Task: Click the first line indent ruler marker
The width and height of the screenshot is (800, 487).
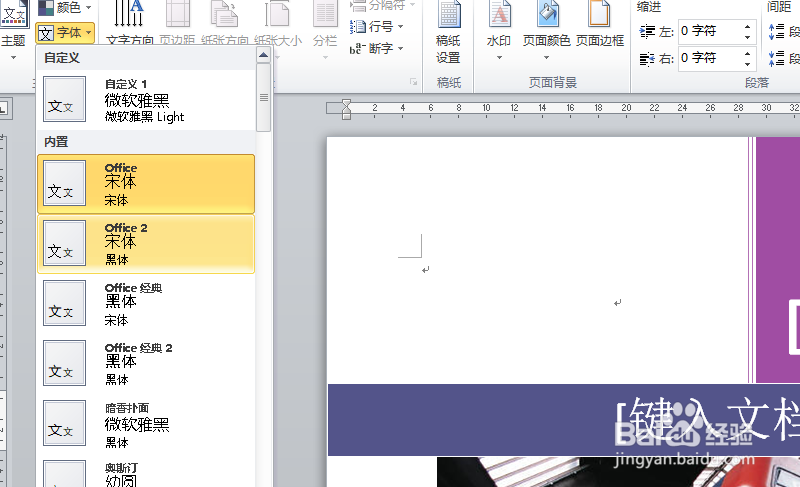Action: (346, 104)
